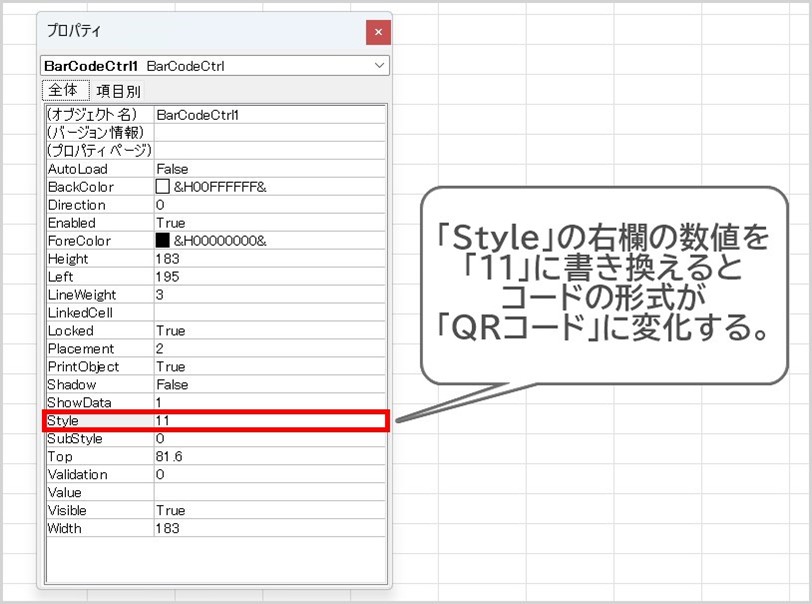
Task: Close the プロパティ window
Action: click(378, 32)
